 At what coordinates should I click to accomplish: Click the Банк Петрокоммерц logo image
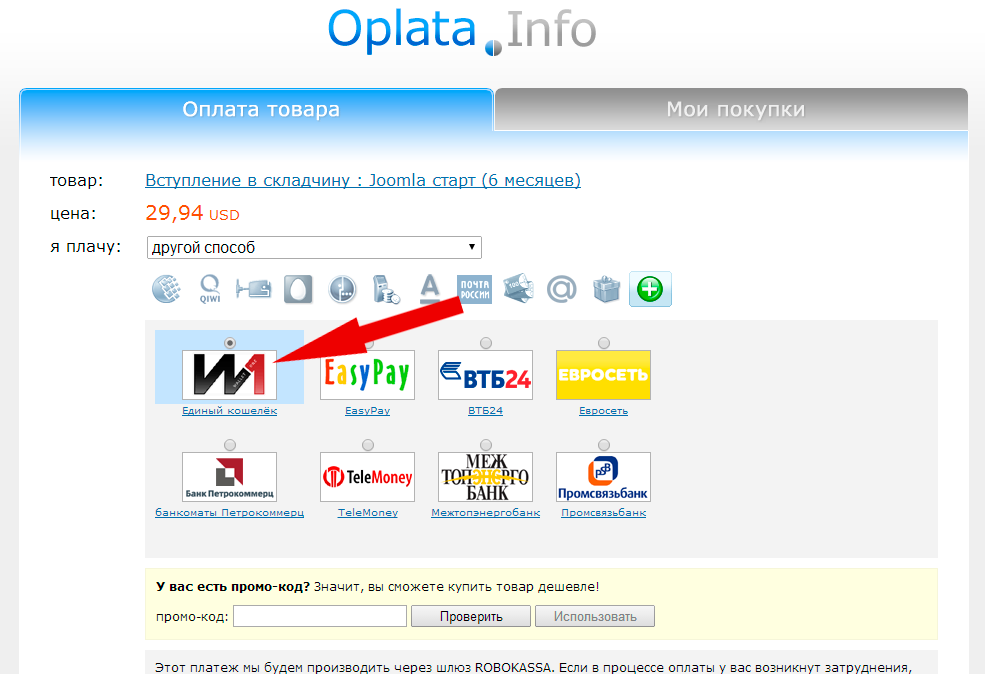229,477
